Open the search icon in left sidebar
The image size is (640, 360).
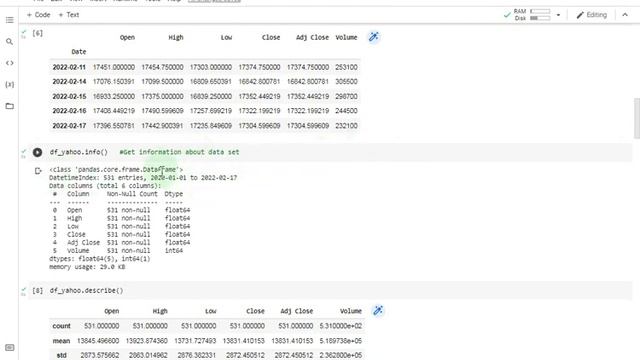(9, 42)
